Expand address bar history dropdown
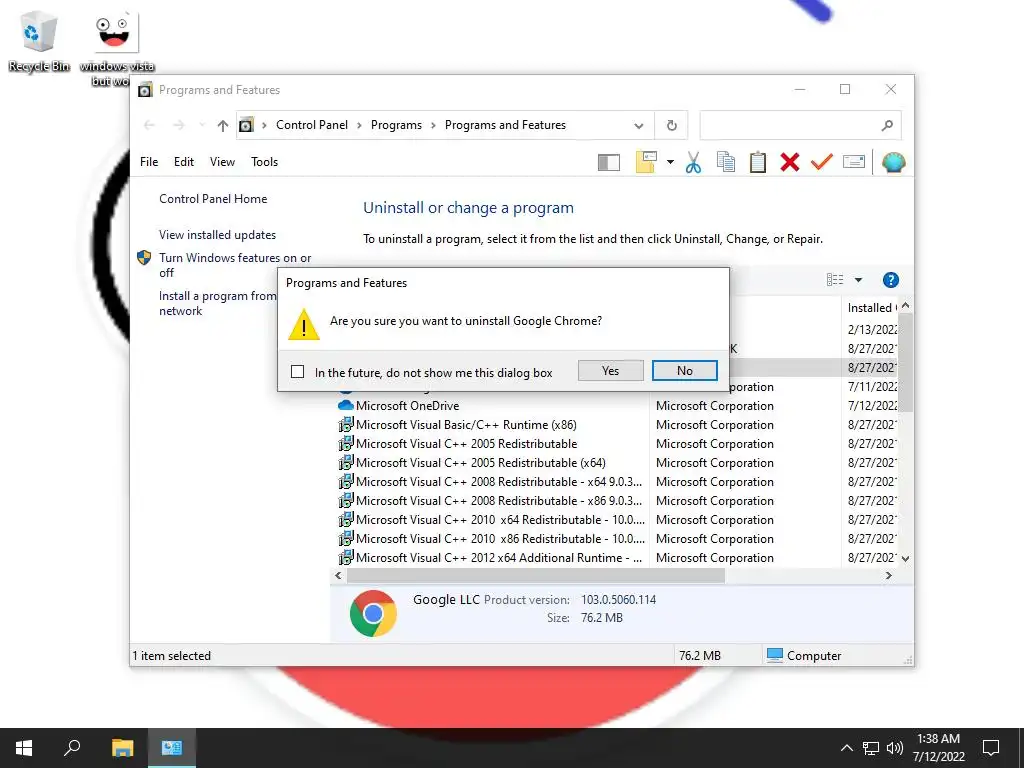This screenshot has height=768, width=1024. pos(639,125)
